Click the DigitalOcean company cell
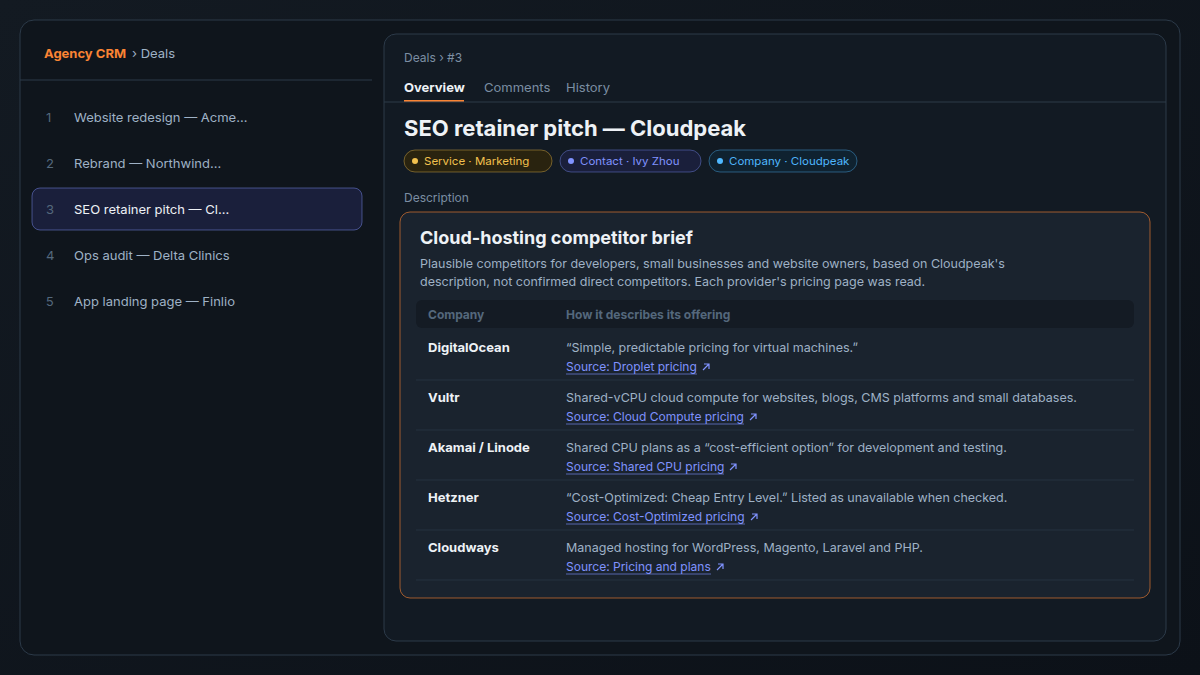 [469, 348]
